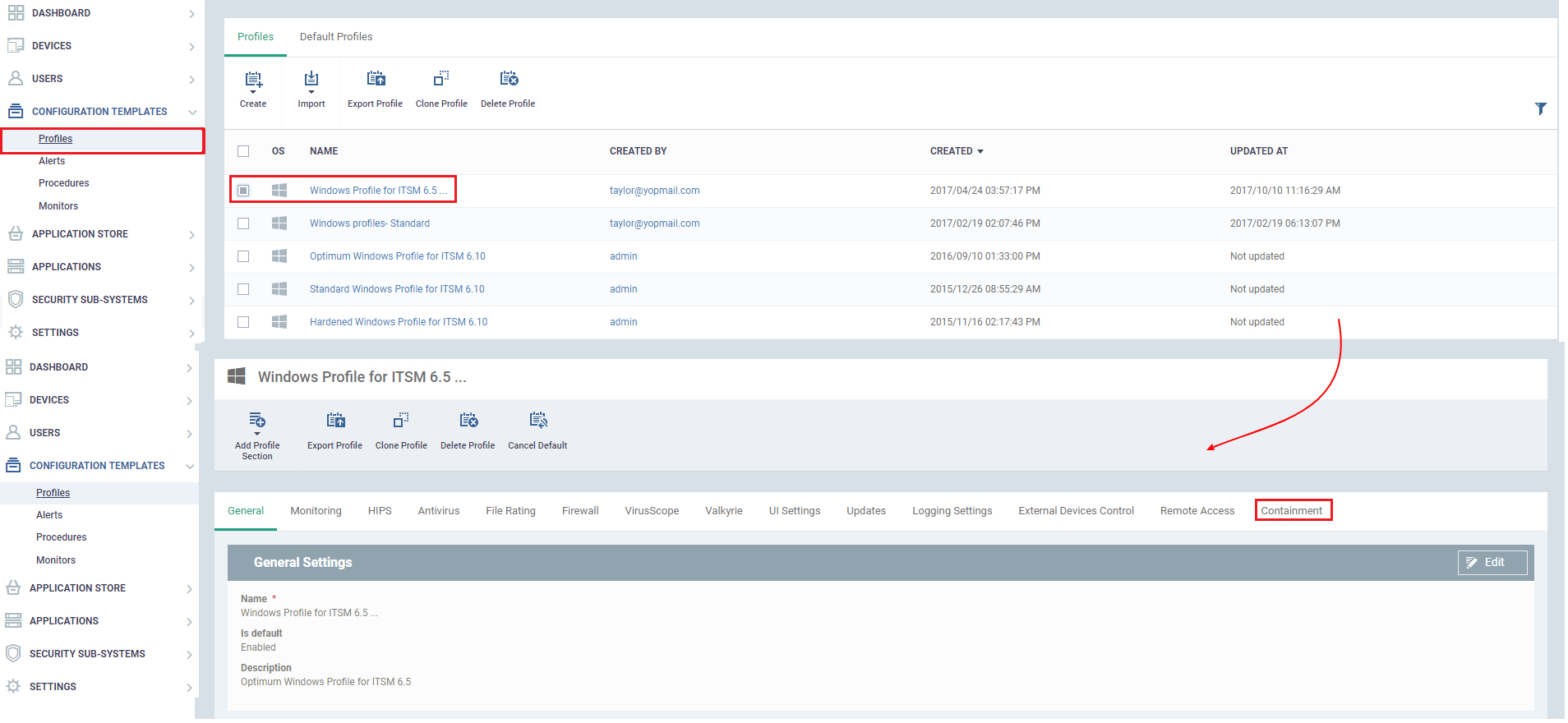Viewport: 1568px width, 723px height.
Task: Select upper Procedures sidebar item
Action: tap(63, 183)
